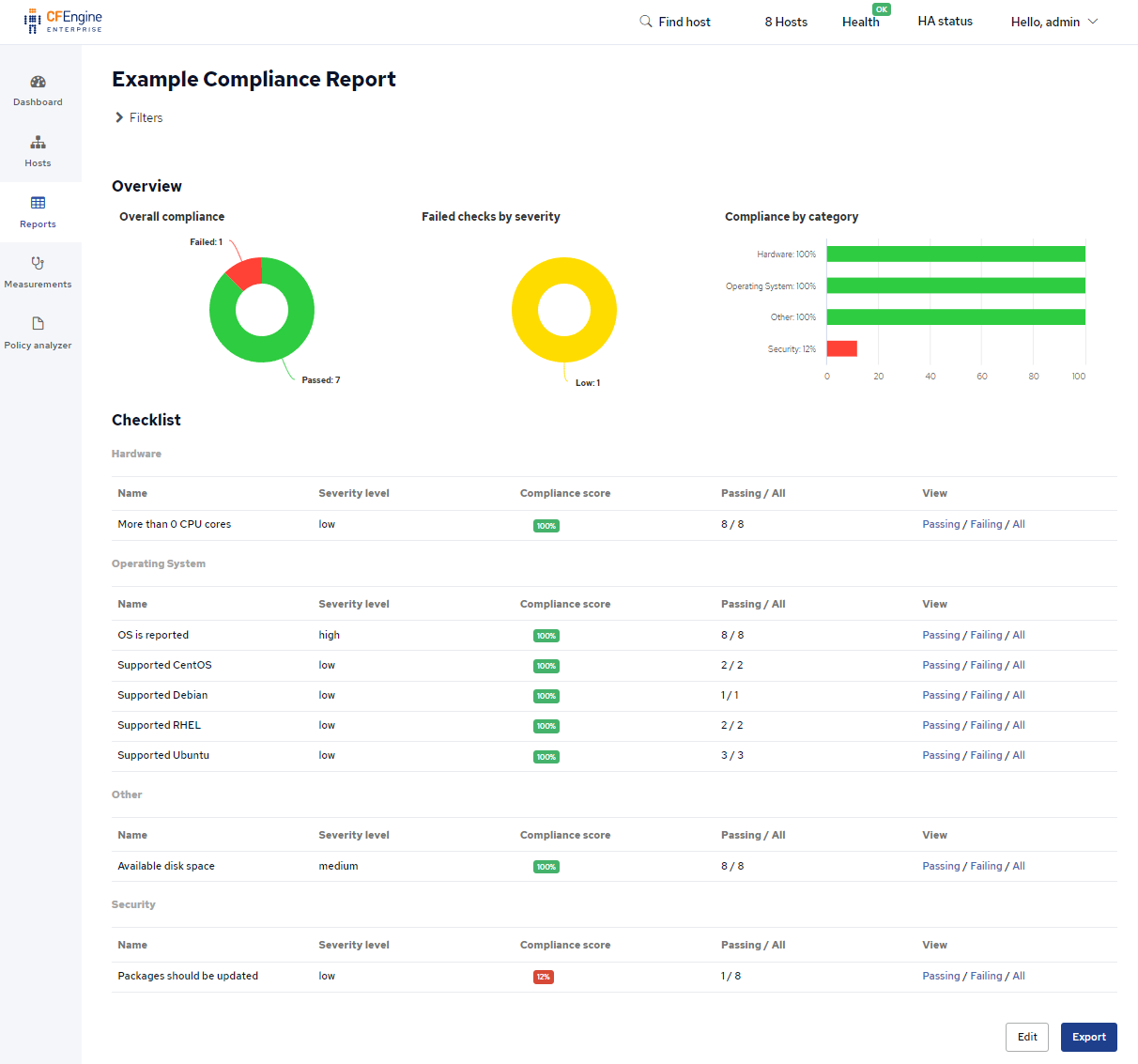Go to Hosts via sidebar icon

pyautogui.click(x=38, y=143)
